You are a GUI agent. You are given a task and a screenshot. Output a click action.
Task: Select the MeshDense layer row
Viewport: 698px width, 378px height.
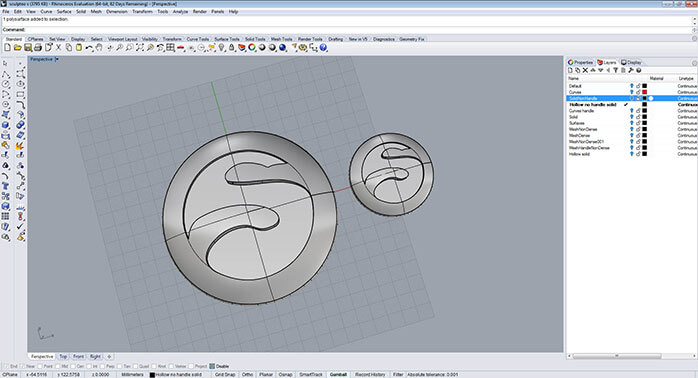tap(632, 135)
